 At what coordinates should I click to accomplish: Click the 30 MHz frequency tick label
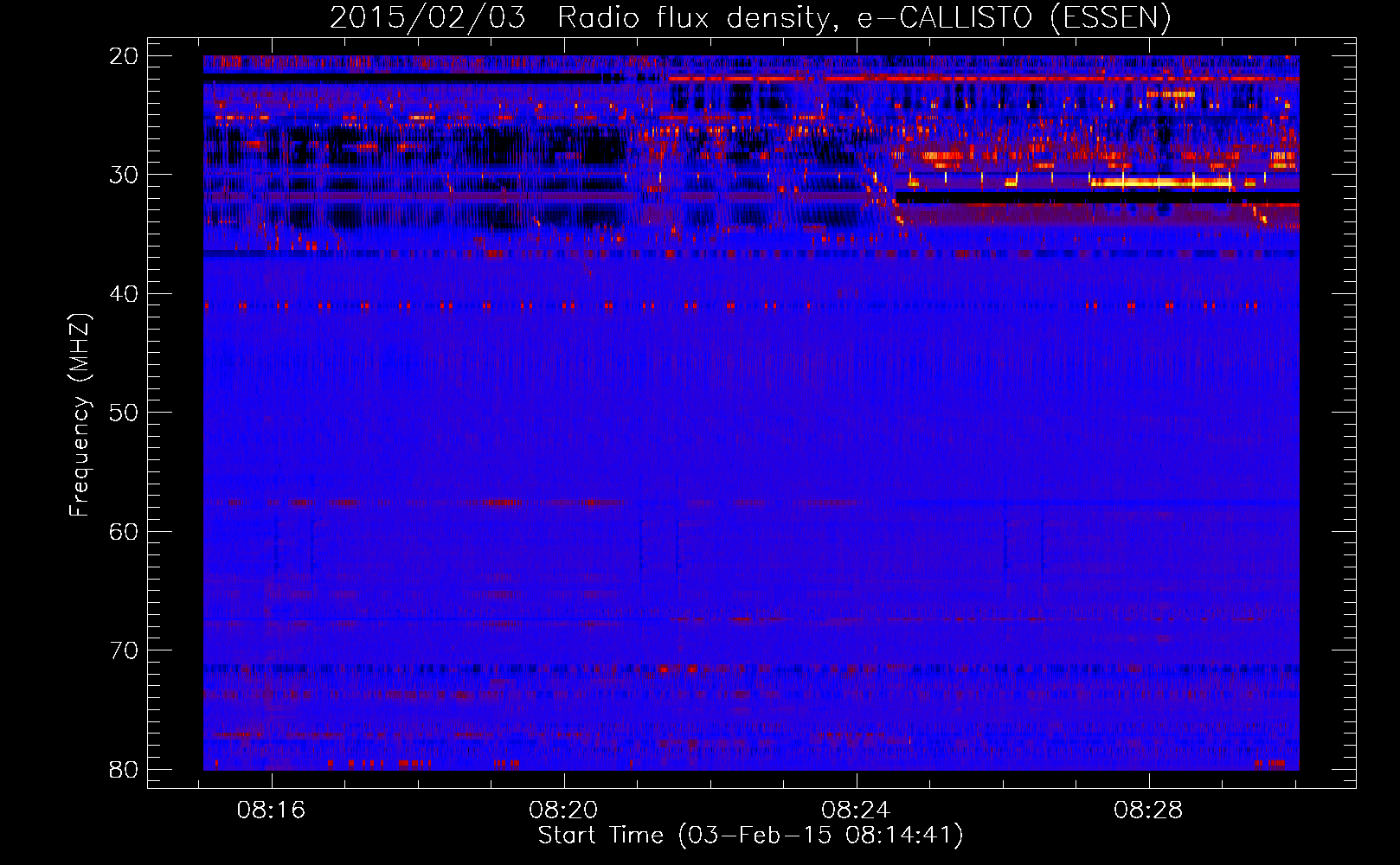tap(124, 175)
